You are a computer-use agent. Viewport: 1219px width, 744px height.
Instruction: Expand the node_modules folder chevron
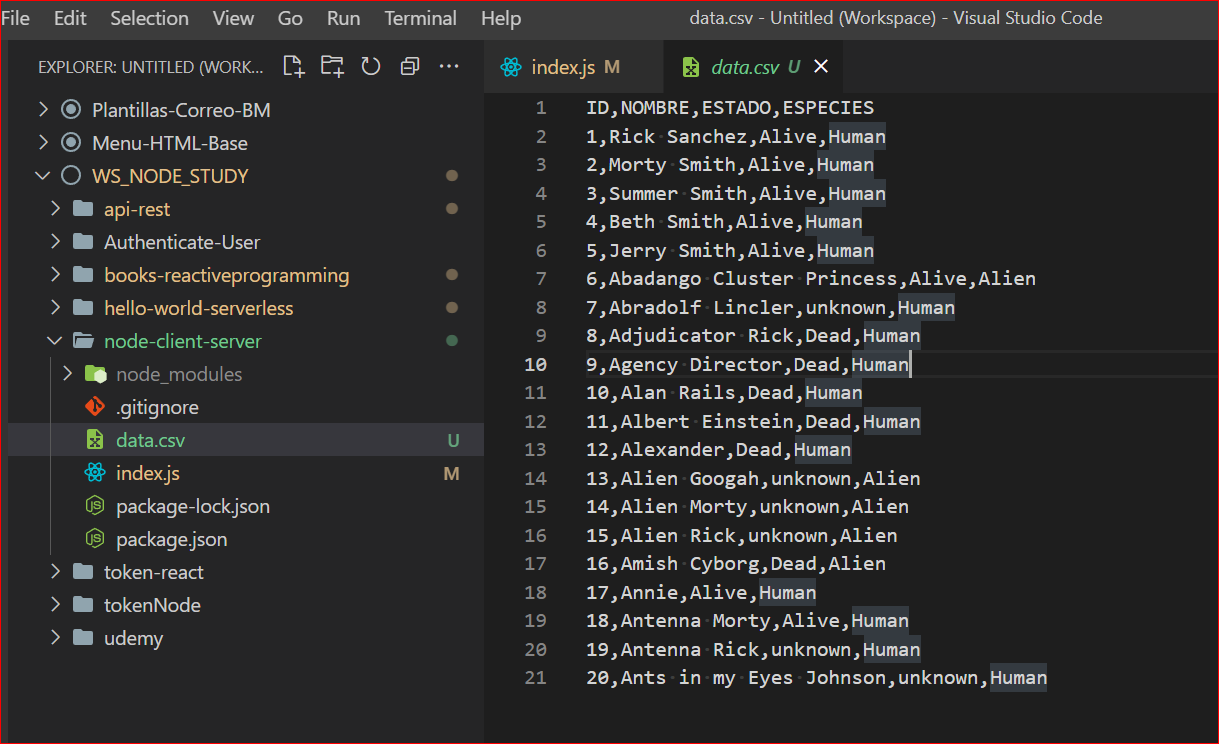pos(67,374)
